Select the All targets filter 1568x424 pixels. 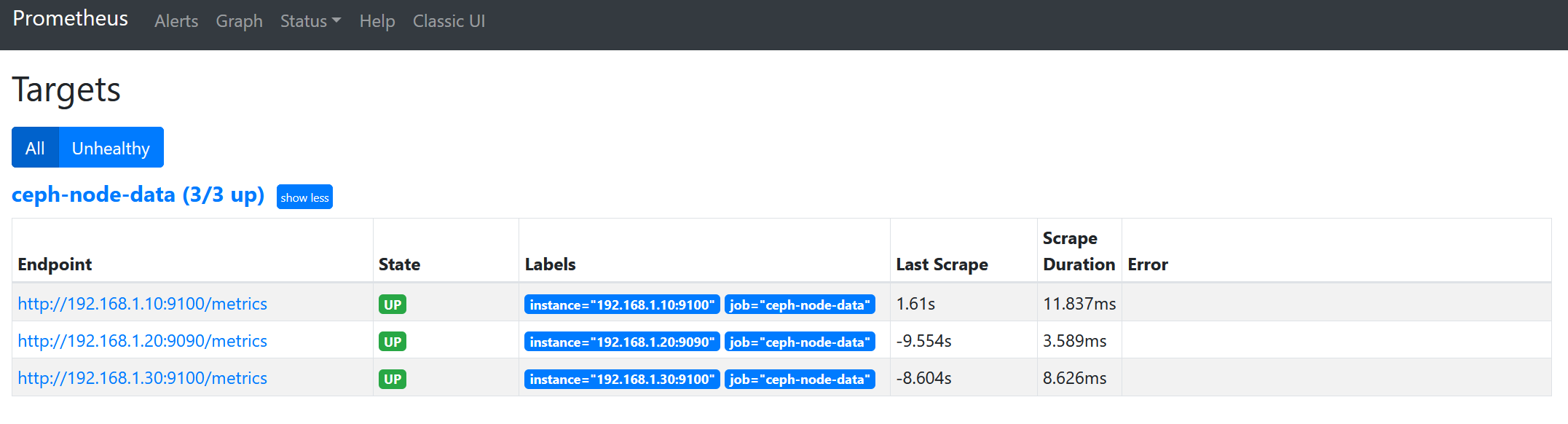[x=35, y=148]
